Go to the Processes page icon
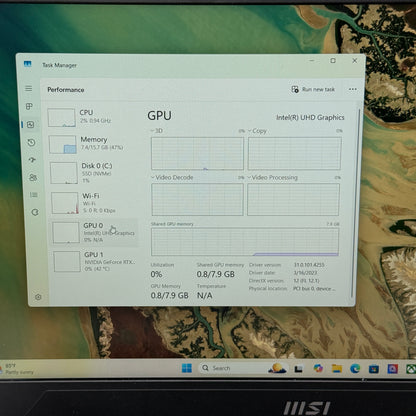The height and width of the screenshot is (416, 416). pyautogui.click(x=29, y=106)
